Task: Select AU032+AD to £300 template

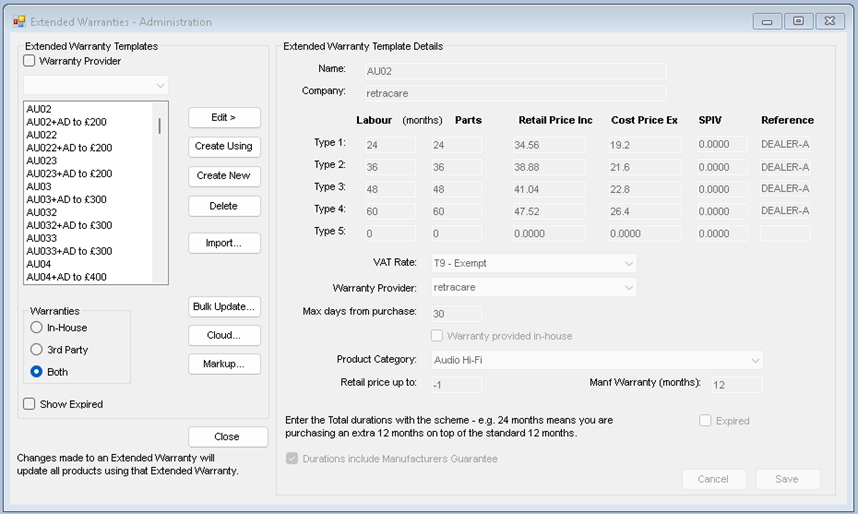Action: coord(69,225)
